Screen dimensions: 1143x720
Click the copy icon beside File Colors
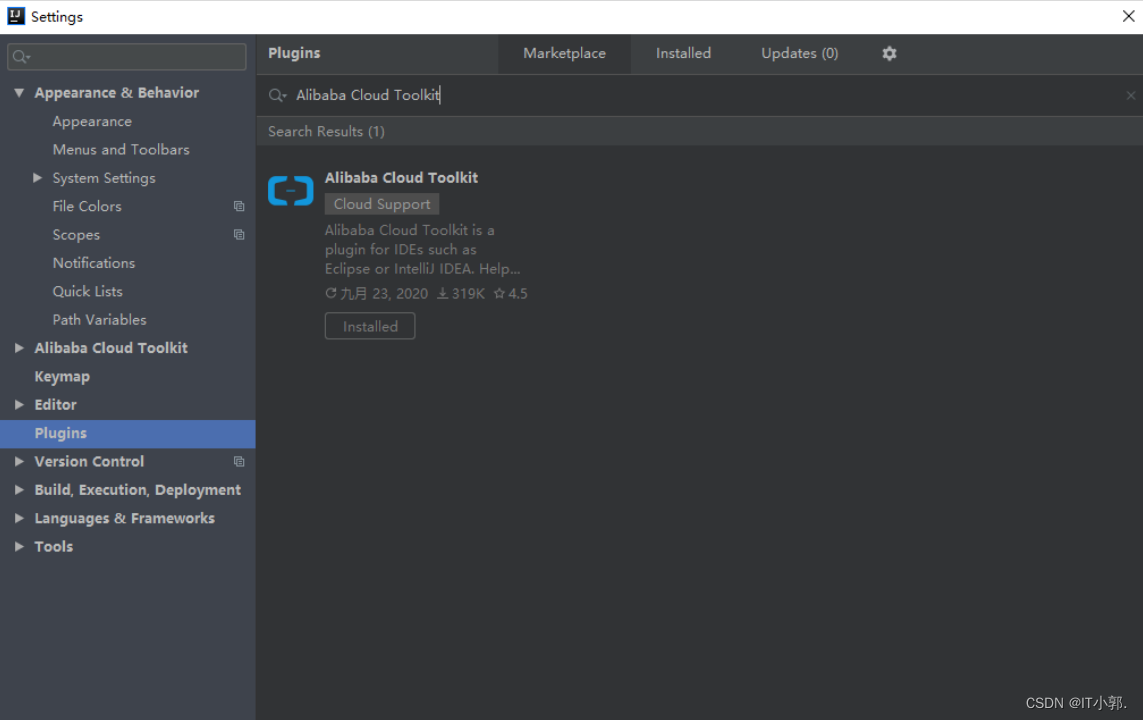pos(238,206)
